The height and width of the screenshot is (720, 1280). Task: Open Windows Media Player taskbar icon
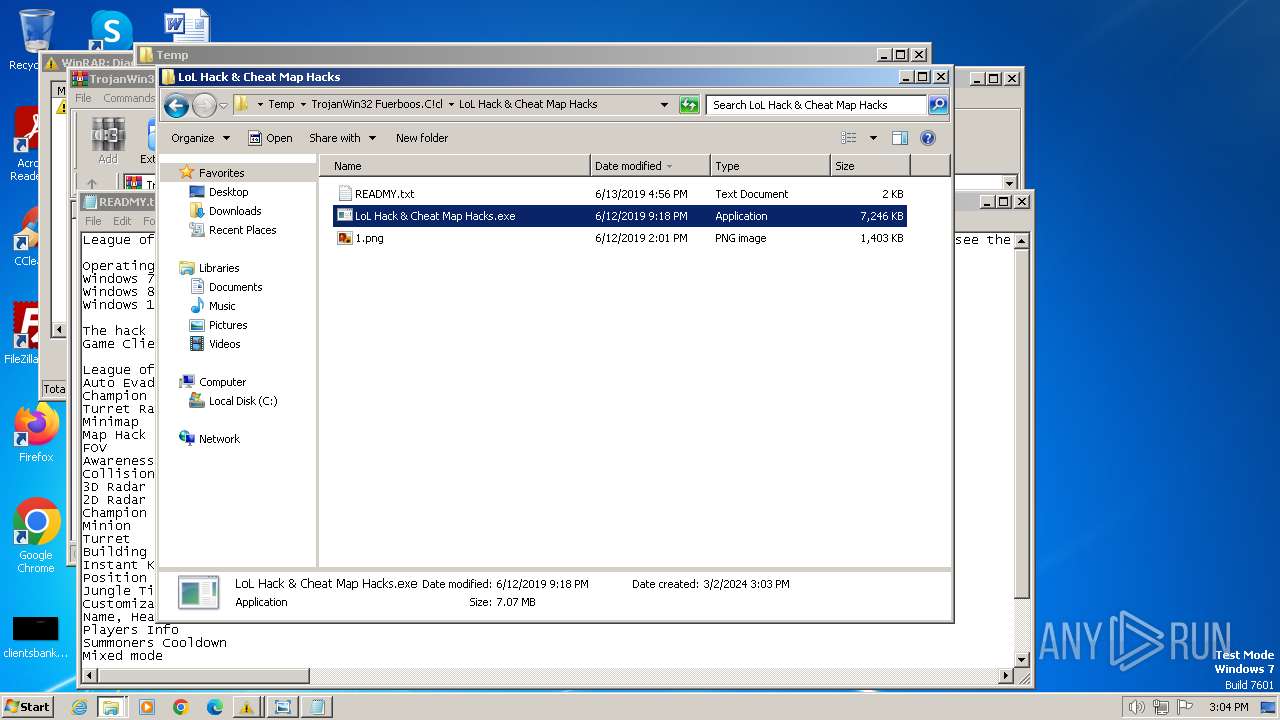tap(147, 707)
